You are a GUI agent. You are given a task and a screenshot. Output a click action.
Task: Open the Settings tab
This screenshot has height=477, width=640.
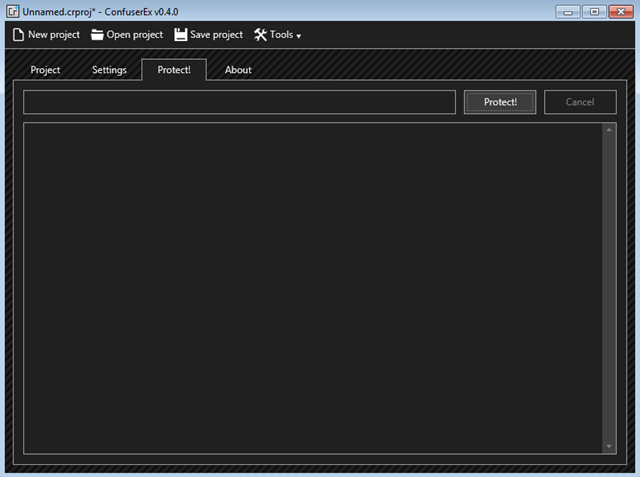[109, 70]
